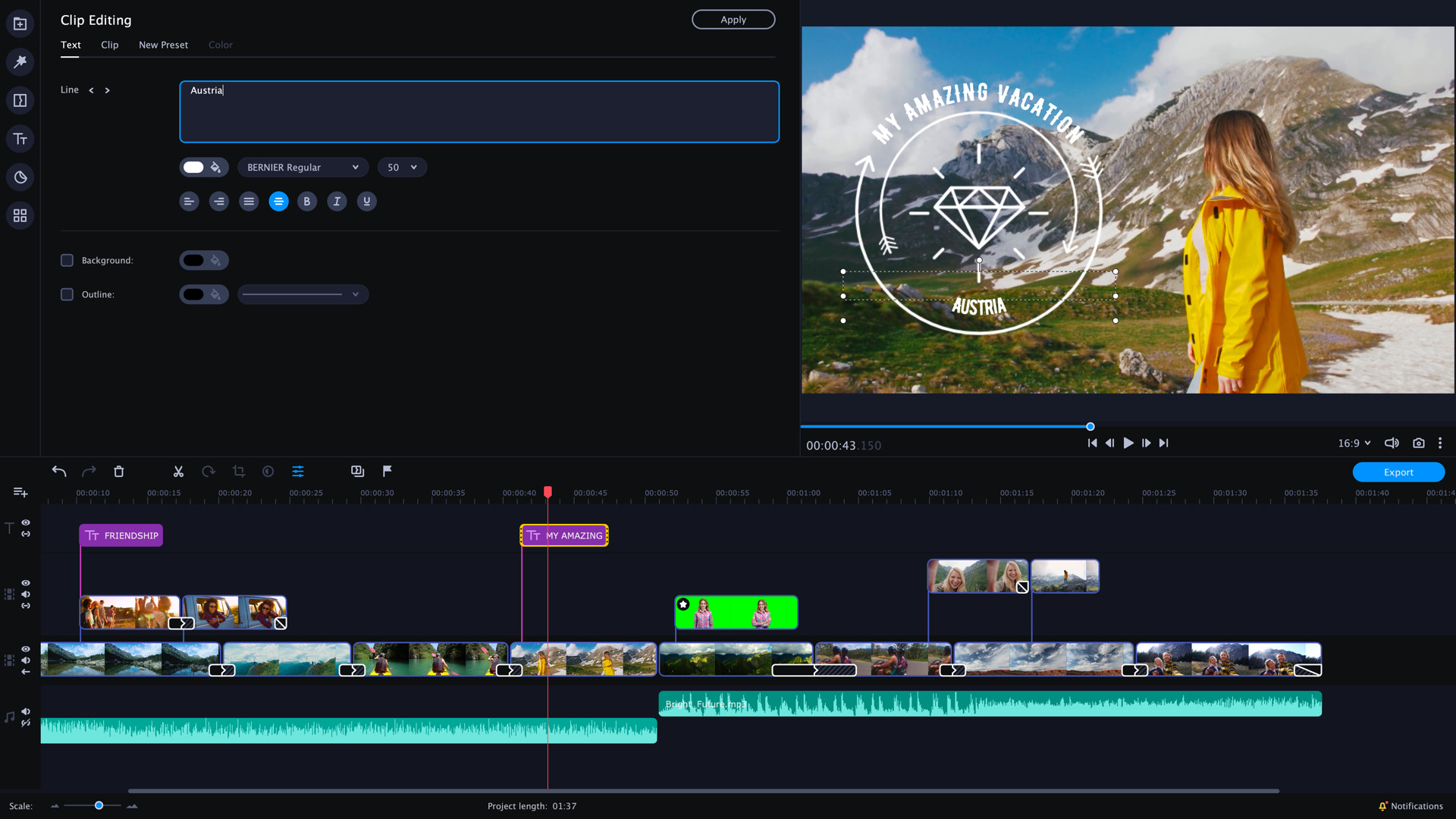Image resolution: width=1456 pixels, height=819 pixels.
Task: Open the Filters magic wand tool
Action: coord(19,61)
